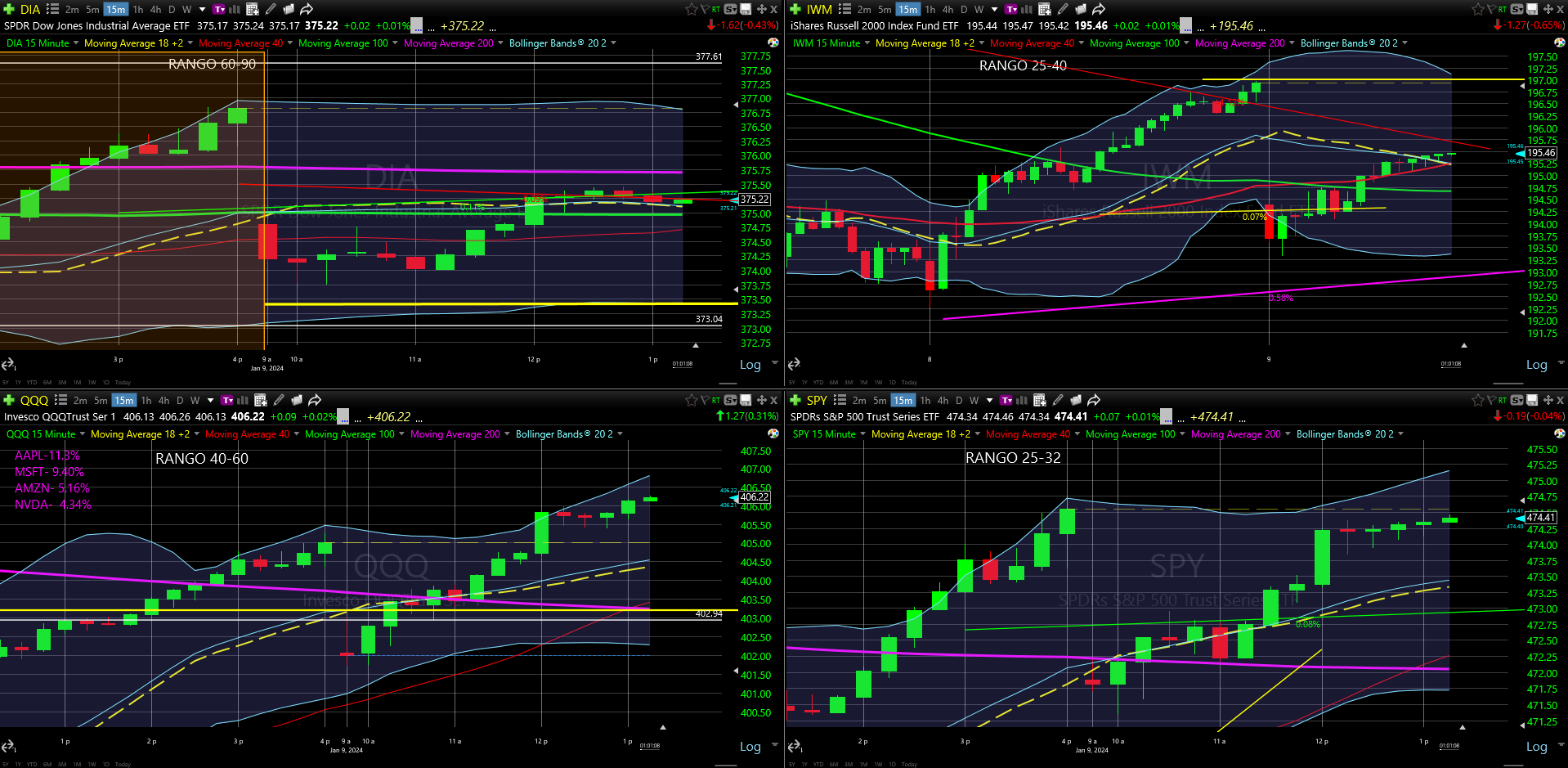Open the notes icon on QQQ chart toolbar
1568x768 pixels.
point(297,400)
